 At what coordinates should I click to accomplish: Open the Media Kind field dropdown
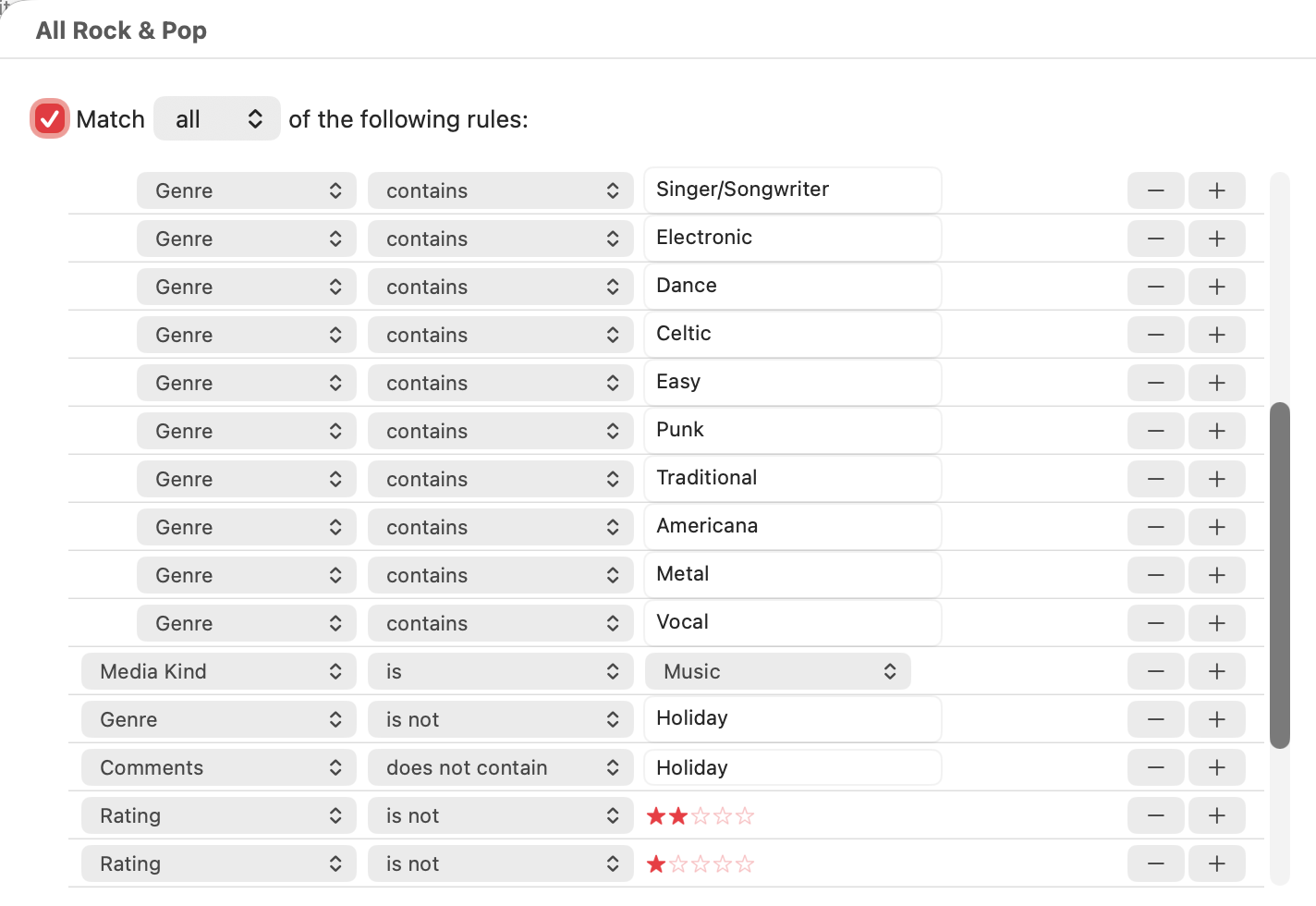[x=219, y=671]
